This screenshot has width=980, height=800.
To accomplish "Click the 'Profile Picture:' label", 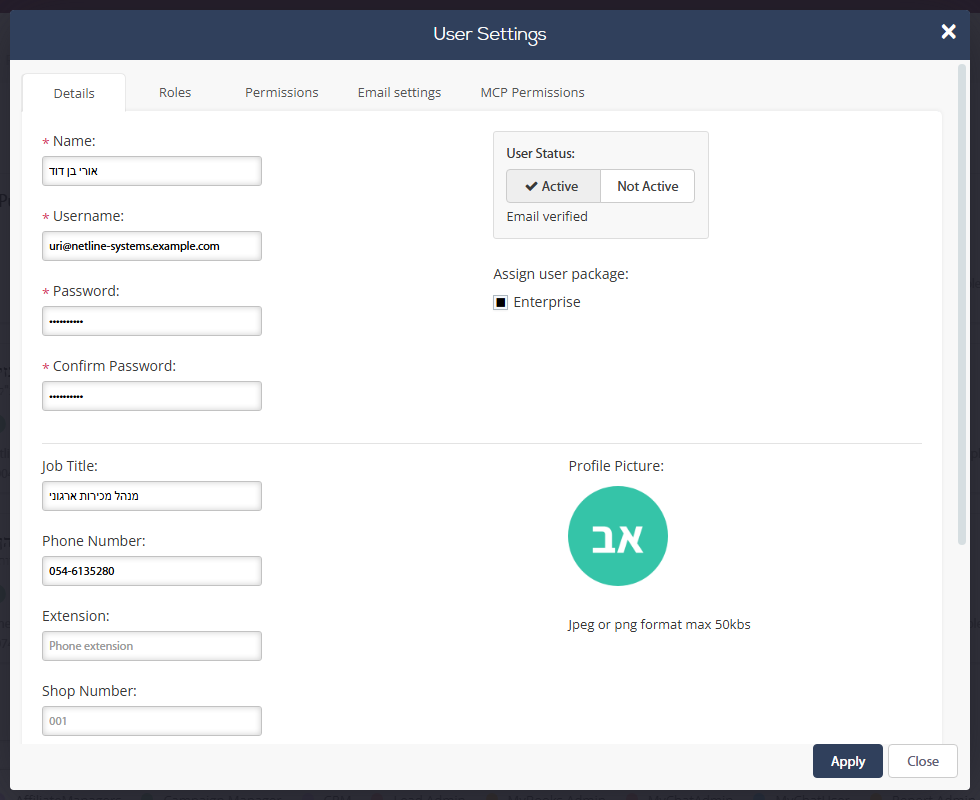I will pos(616,466).
